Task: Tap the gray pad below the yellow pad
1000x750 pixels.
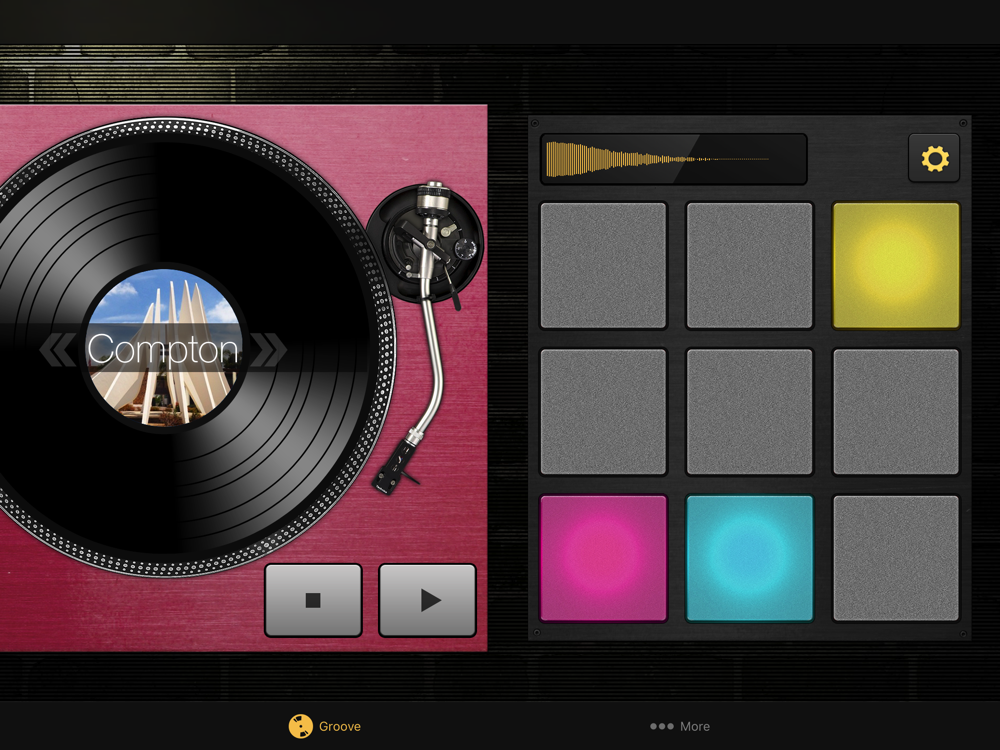Action: tap(896, 412)
